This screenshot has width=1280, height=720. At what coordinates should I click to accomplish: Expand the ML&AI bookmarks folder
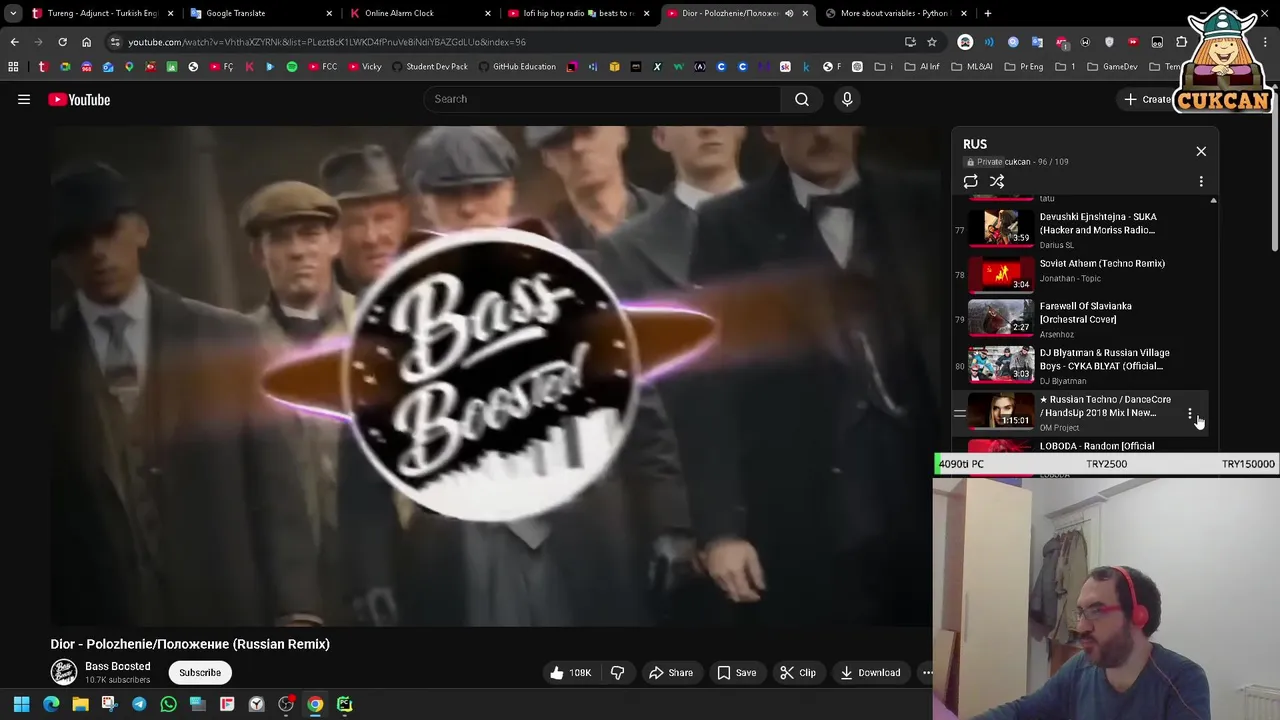pyautogui.click(x=972, y=67)
